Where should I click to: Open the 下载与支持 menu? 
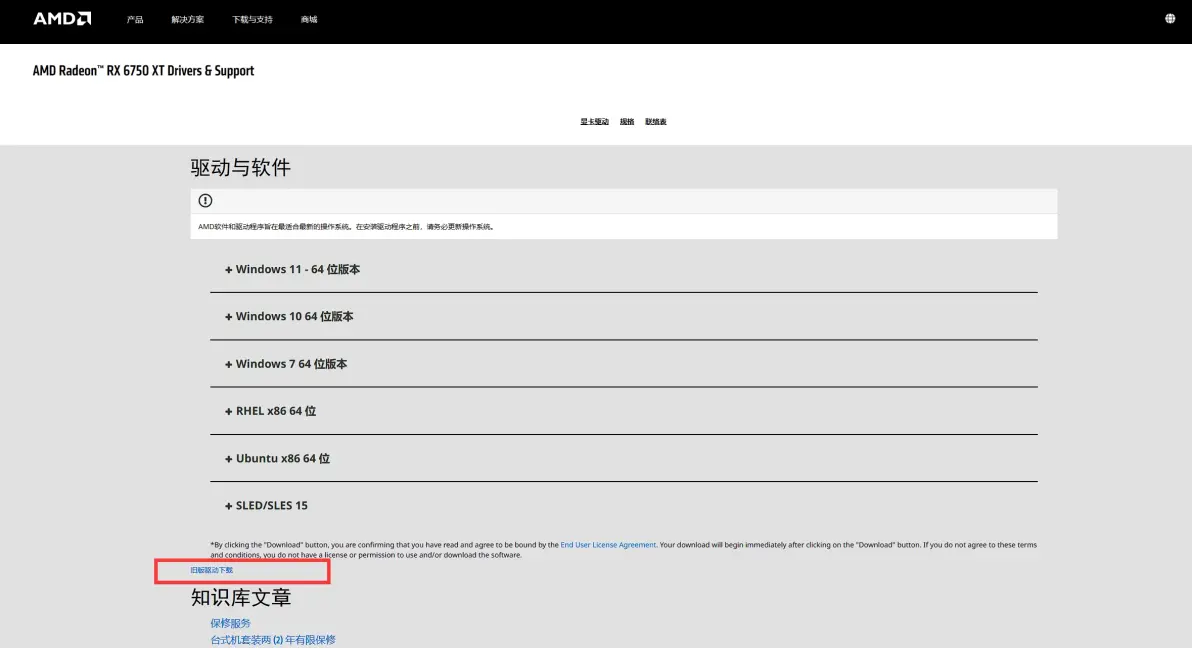[x=252, y=20]
